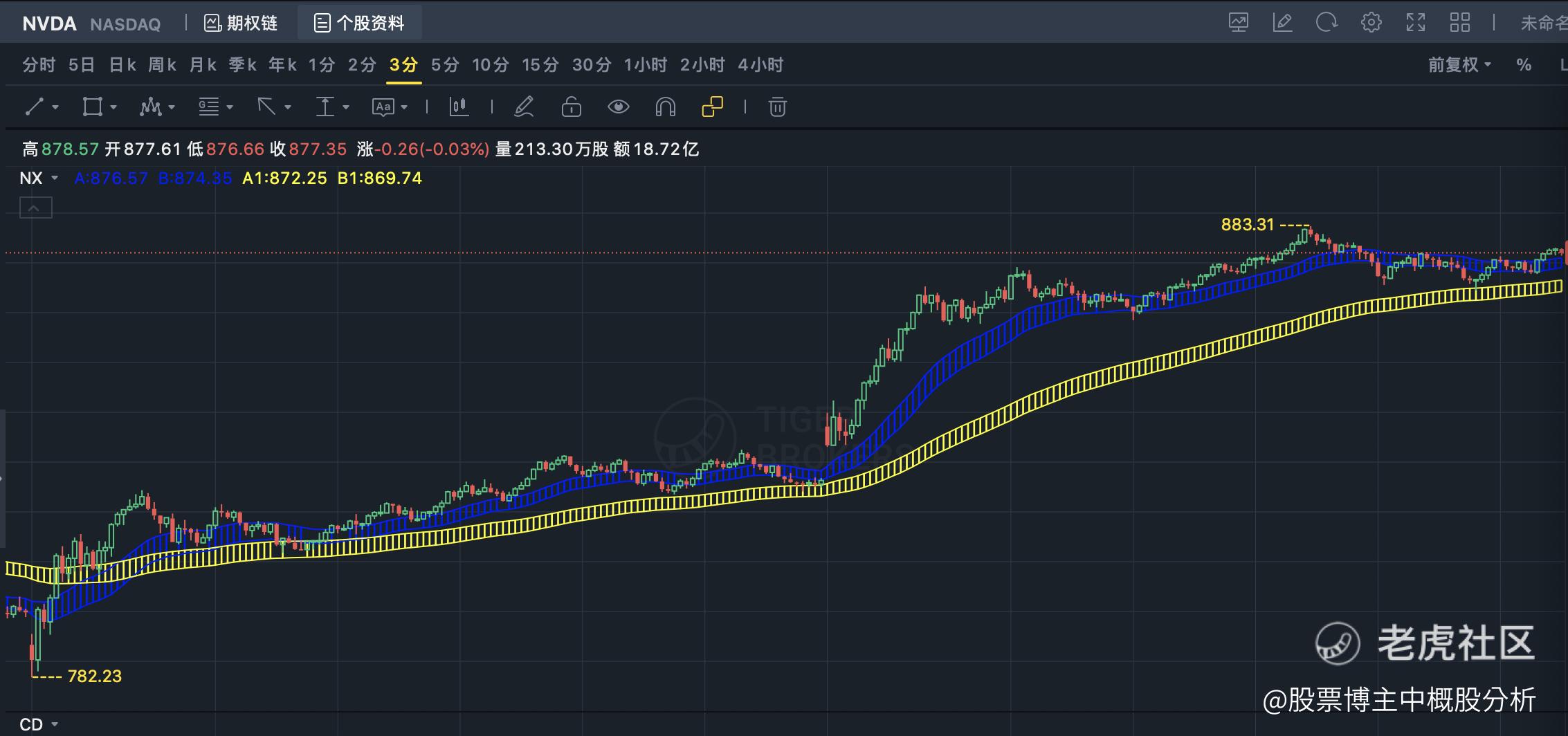The width and height of the screenshot is (1568, 736).
Task: Select the rectangle shape drawing tool
Action: click(x=92, y=107)
